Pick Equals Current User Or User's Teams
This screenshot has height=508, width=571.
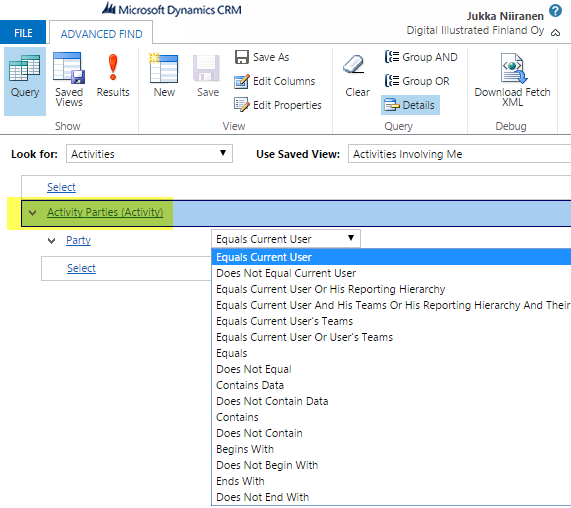(391, 337)
